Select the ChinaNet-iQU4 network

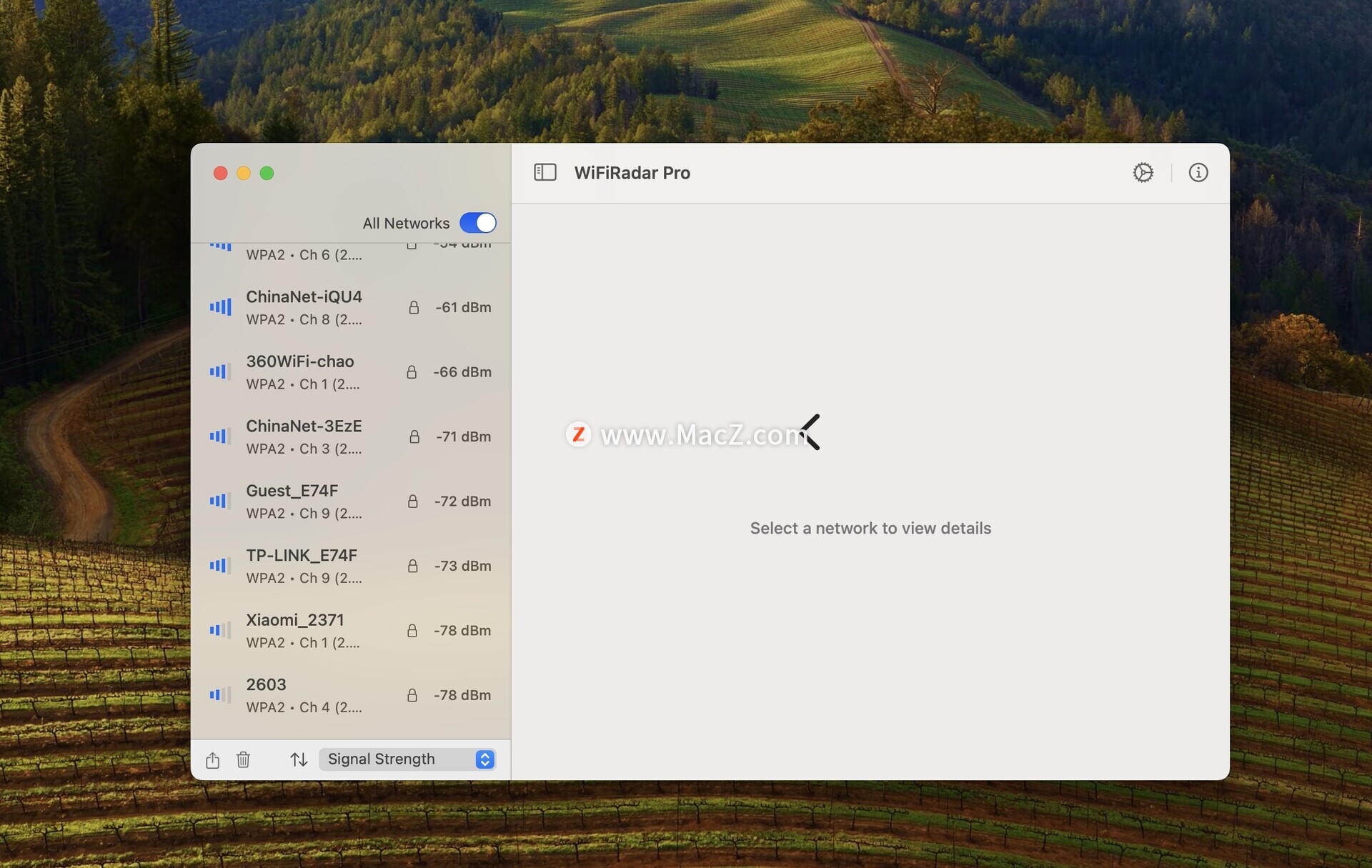350,307
